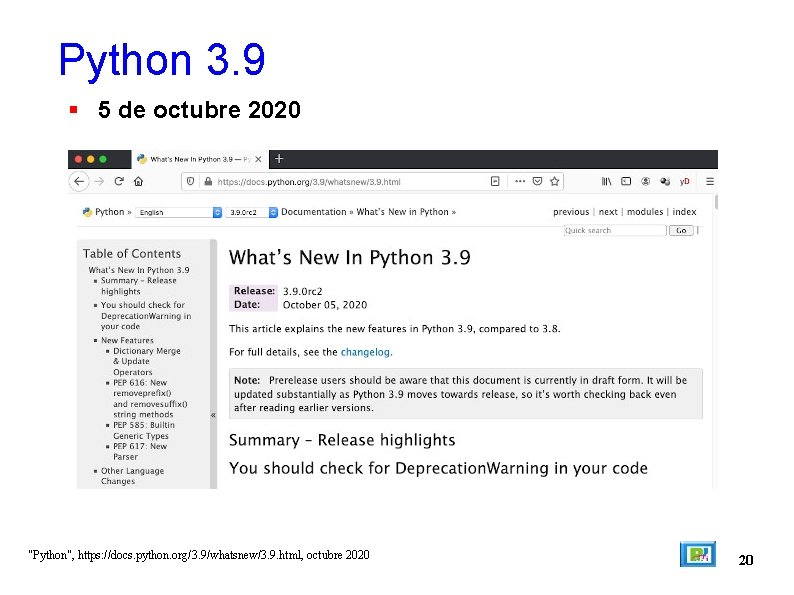Open DeprecationWarning entry in table of contents
The height and width of the screenshot is (595, 794).
click(146, 315)
